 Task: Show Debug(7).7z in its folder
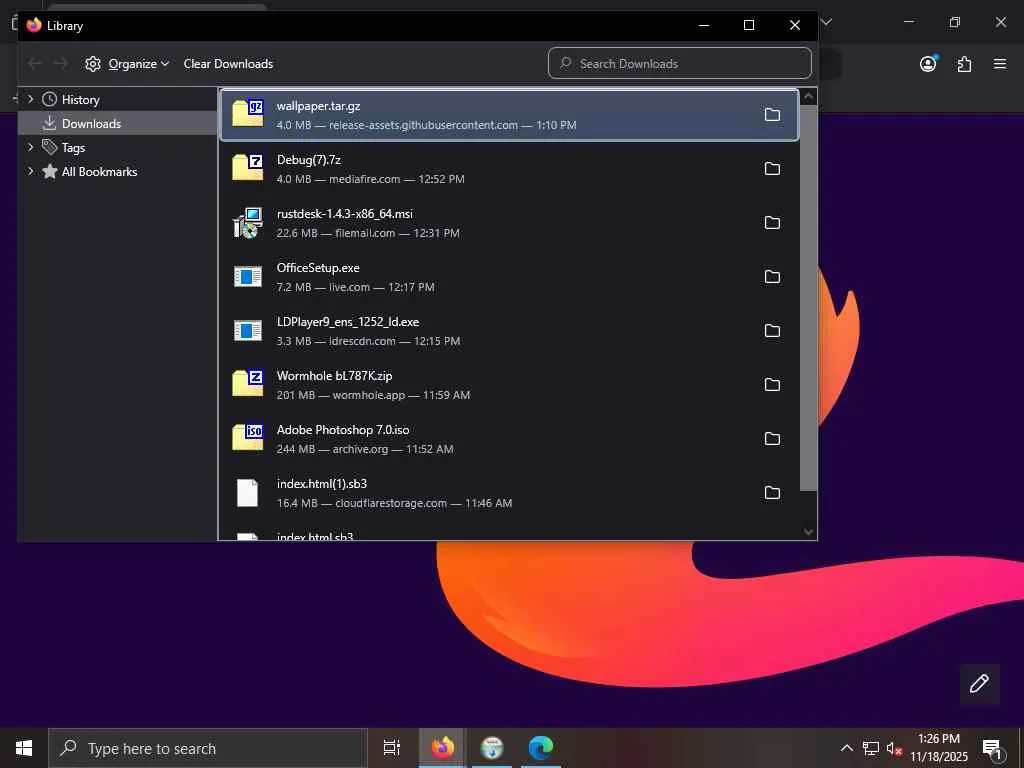772,168
